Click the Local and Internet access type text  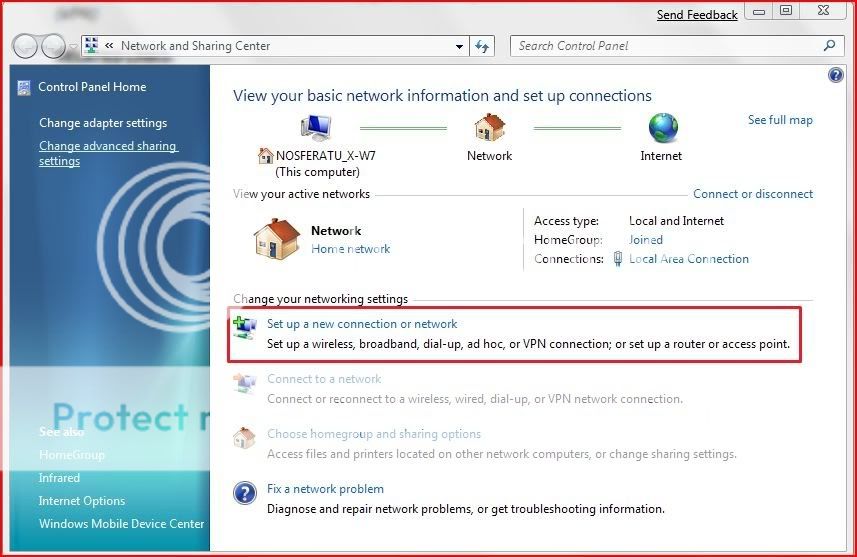pos(676,221)
